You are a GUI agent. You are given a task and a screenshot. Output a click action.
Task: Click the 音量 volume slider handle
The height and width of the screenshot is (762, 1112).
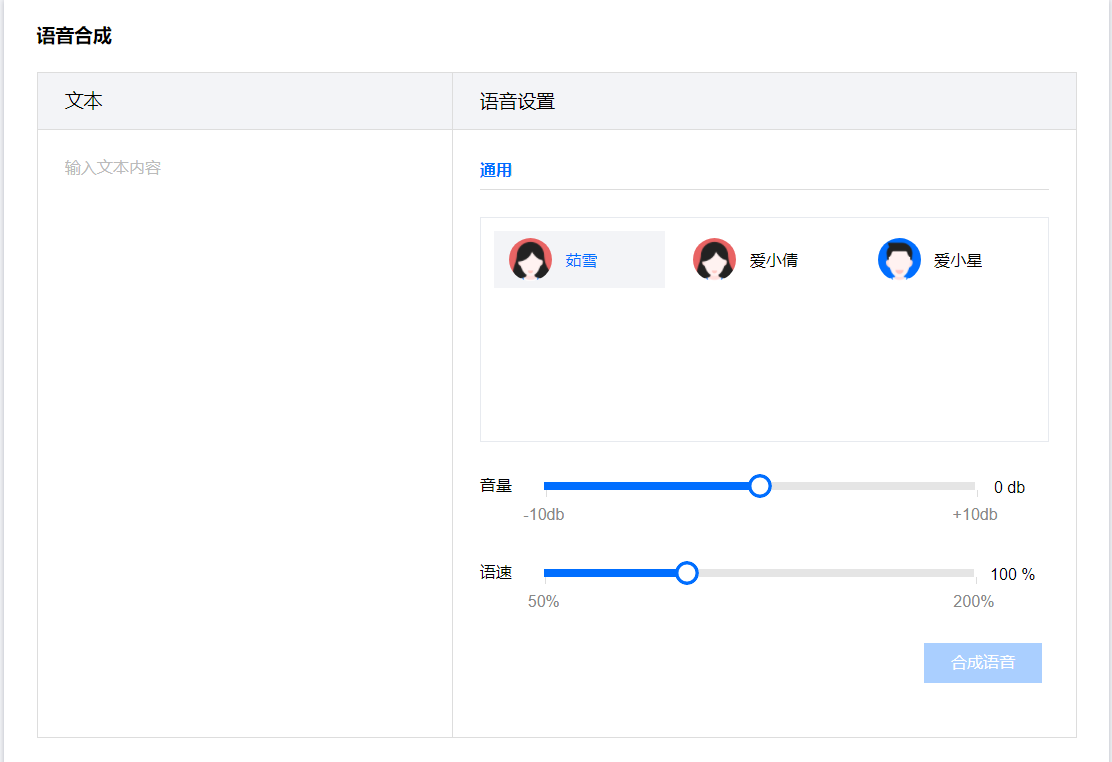(760, 486)
